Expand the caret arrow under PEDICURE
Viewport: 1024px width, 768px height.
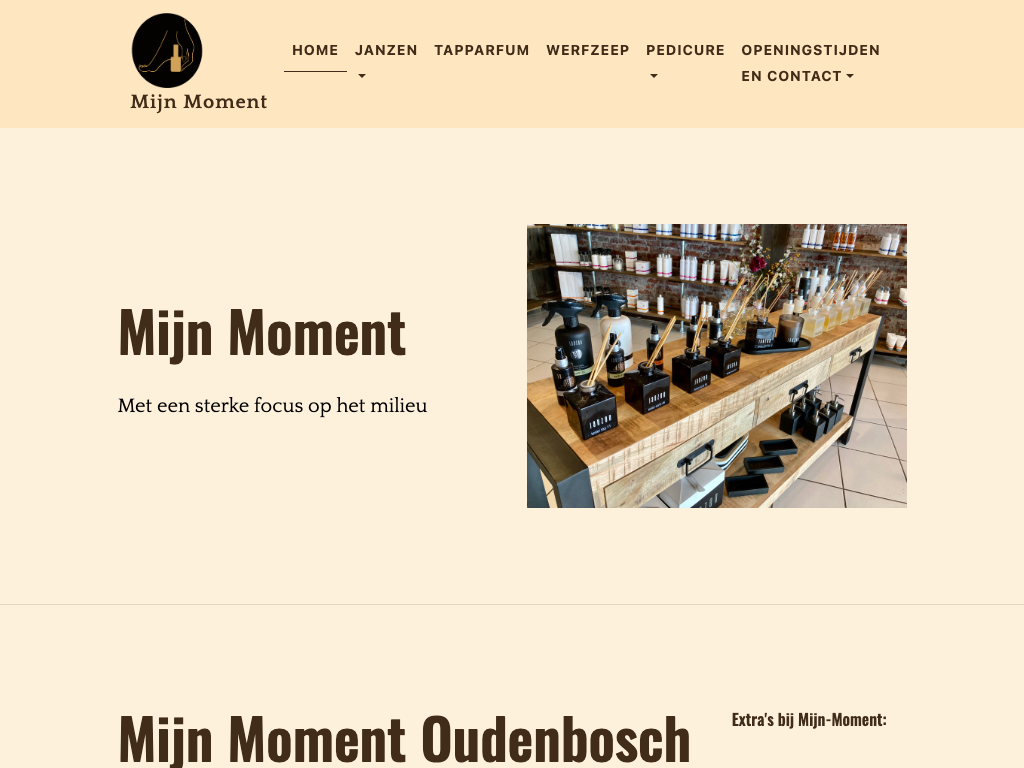coord(654,76)
